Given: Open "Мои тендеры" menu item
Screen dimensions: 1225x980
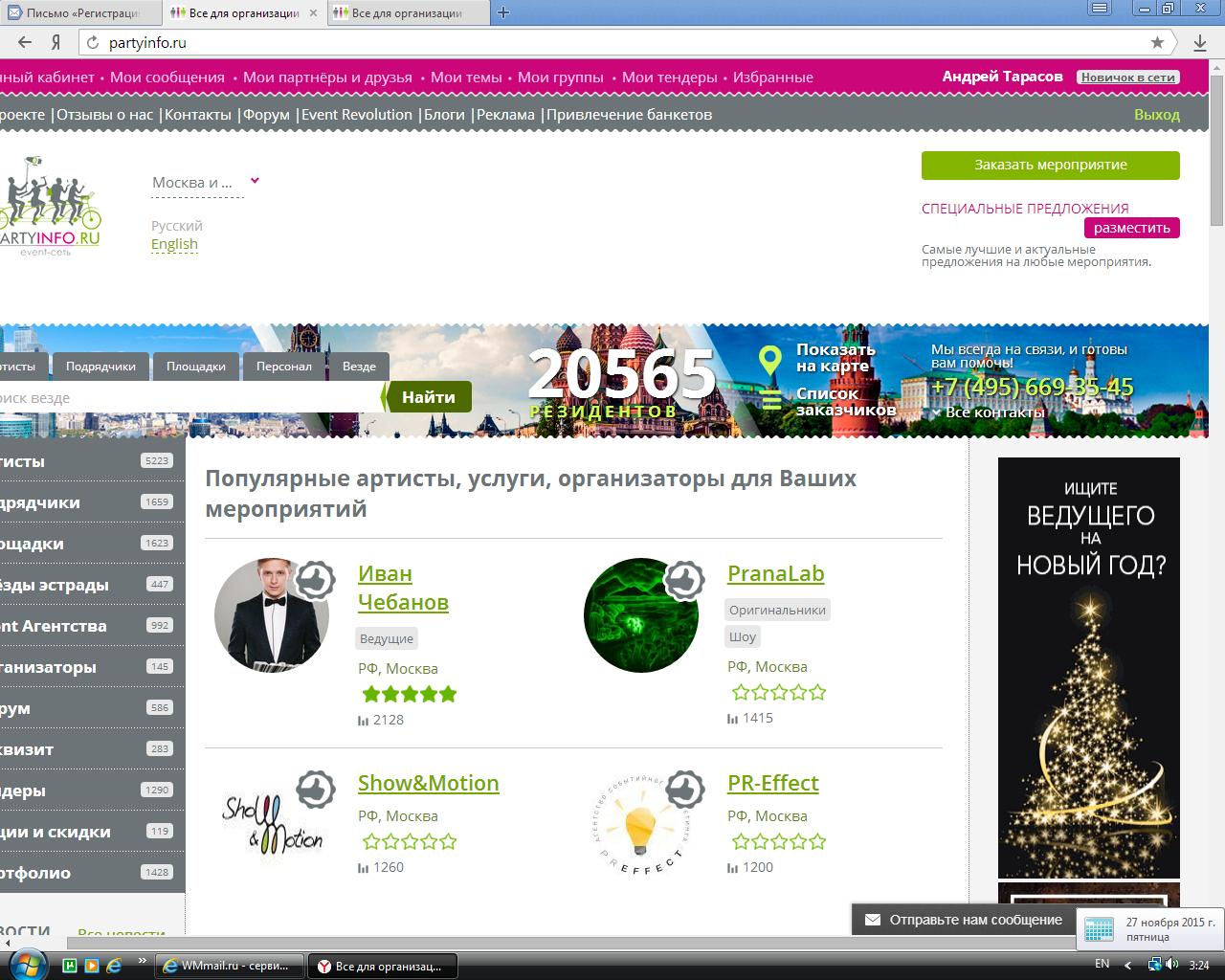Looking at the screenshot, I should click(x=669, y=78).
